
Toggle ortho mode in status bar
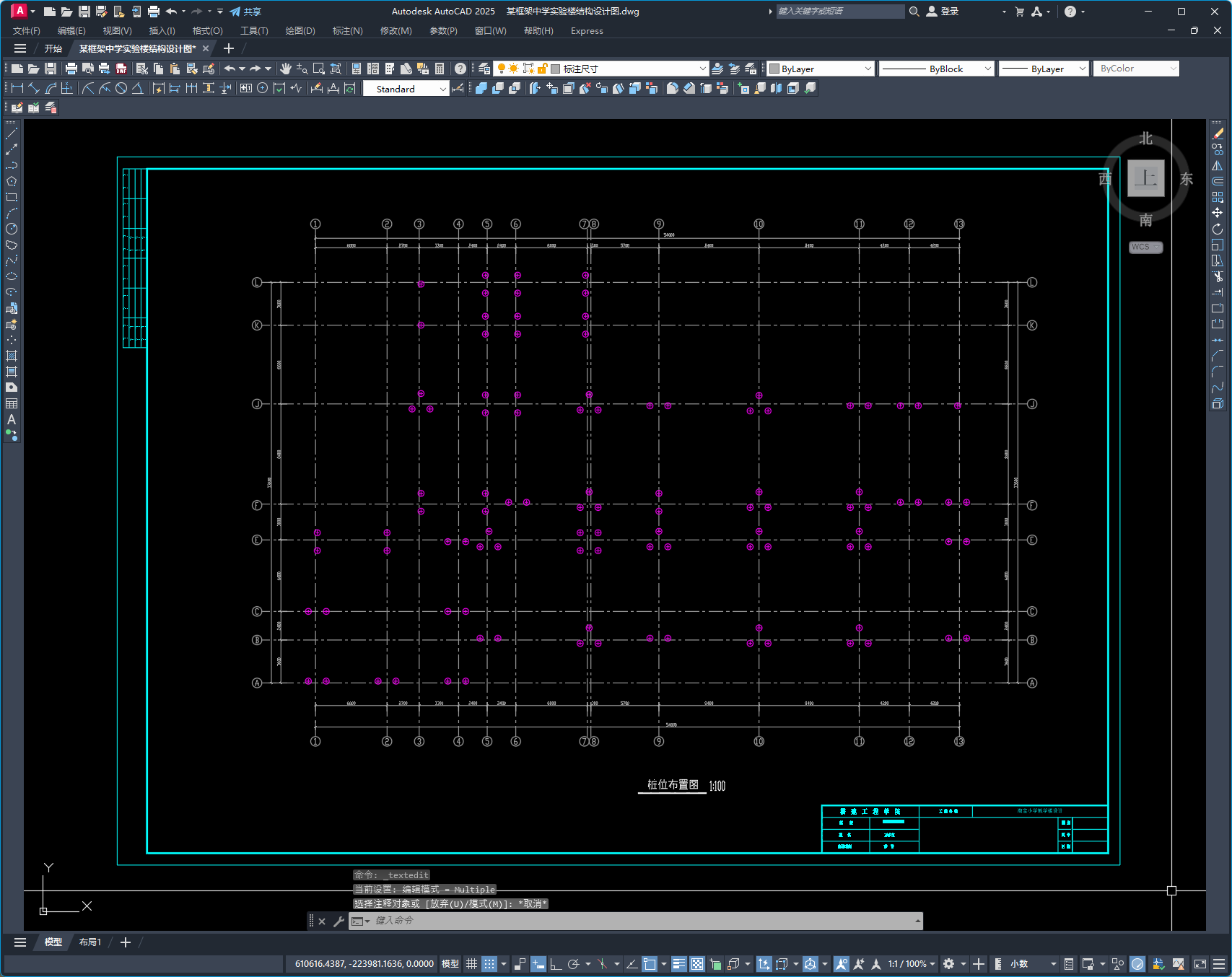click(556, 964)
